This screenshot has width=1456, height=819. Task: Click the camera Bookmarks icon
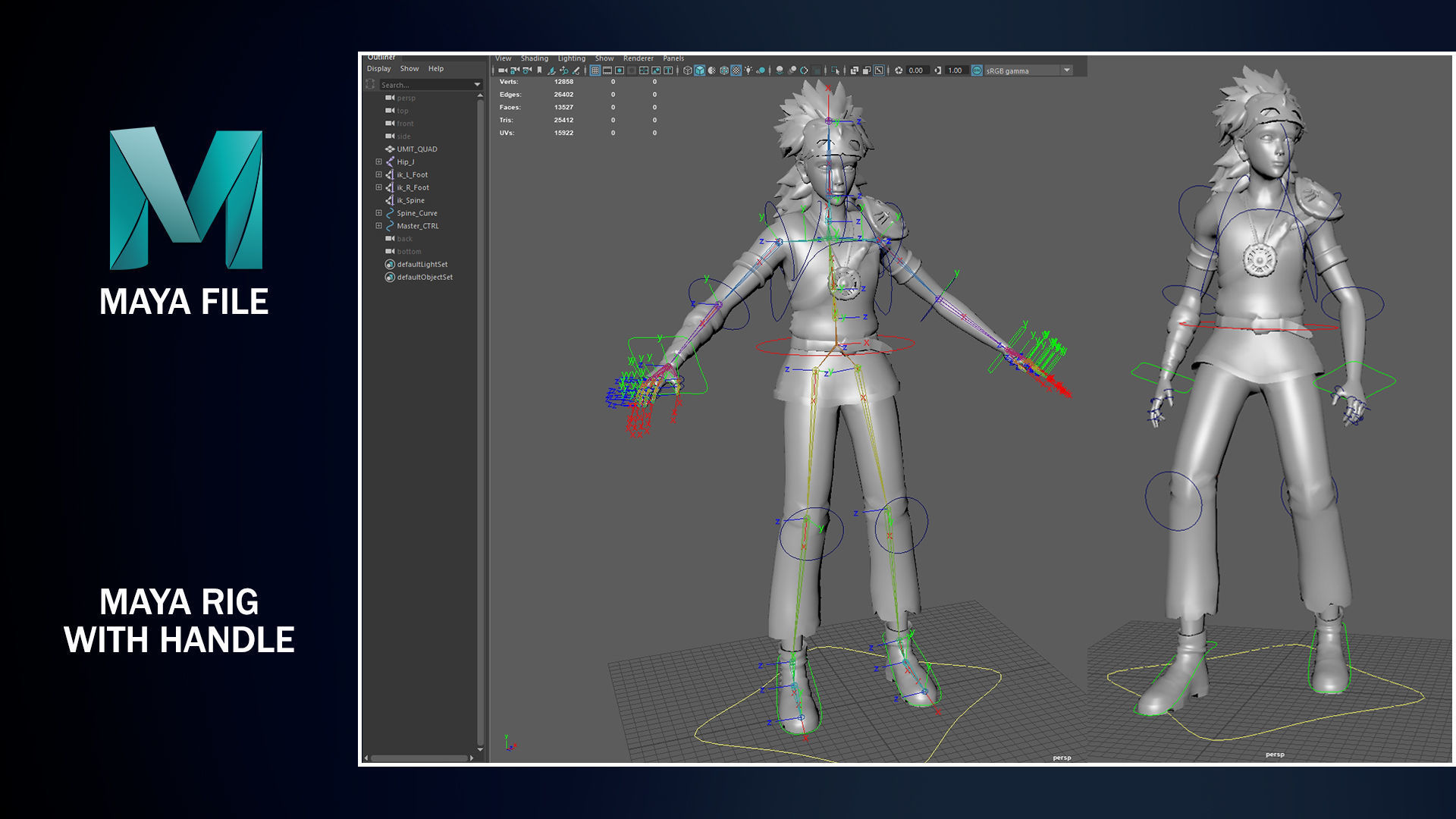(x=539, y=70)
